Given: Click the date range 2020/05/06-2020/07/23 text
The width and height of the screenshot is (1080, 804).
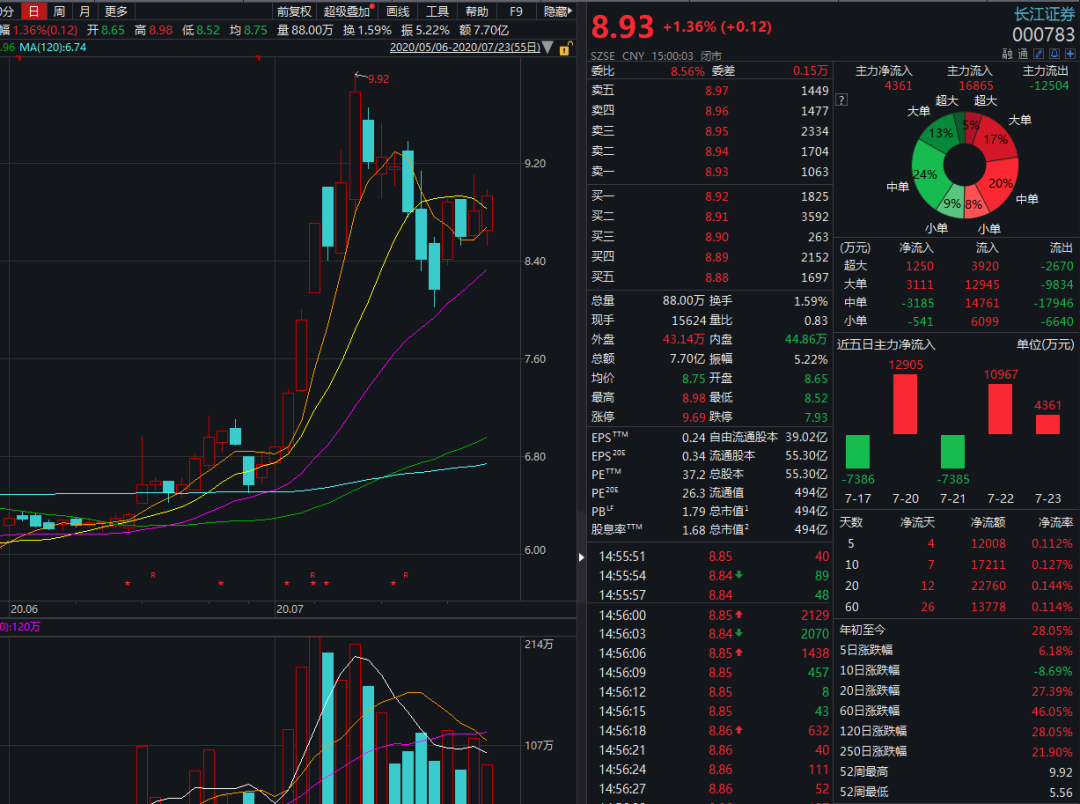Looking at the screenshot, I should [463, 47].
